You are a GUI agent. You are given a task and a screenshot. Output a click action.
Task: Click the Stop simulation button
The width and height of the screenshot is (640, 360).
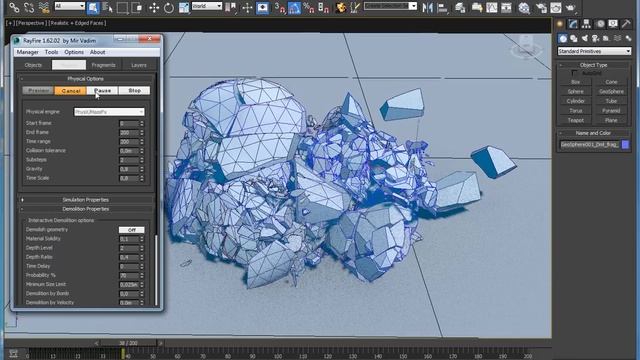coord(134,91)
